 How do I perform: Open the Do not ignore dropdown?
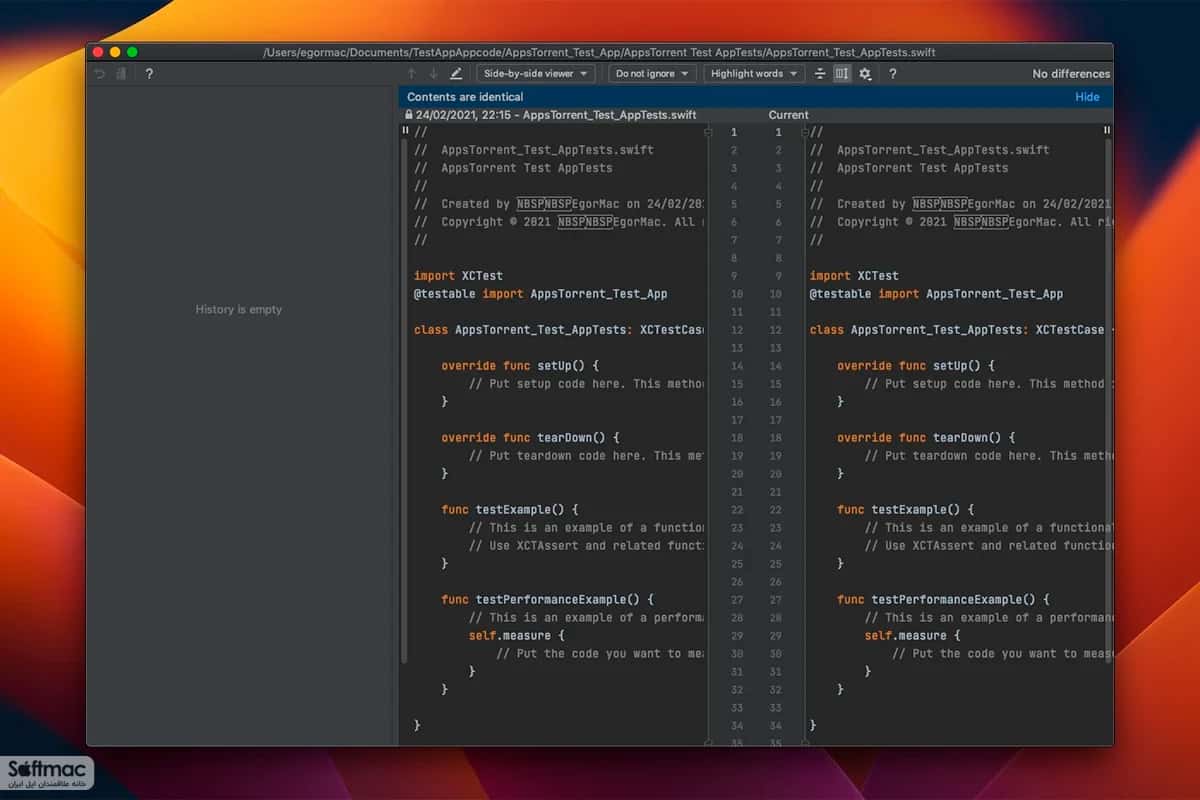(x=652, y=74)
